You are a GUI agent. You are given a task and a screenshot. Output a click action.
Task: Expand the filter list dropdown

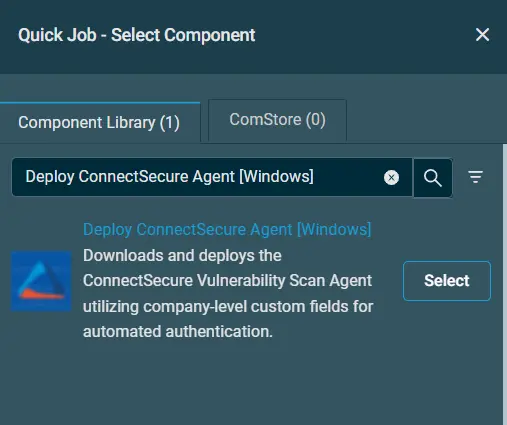click(x=475, y=177)
